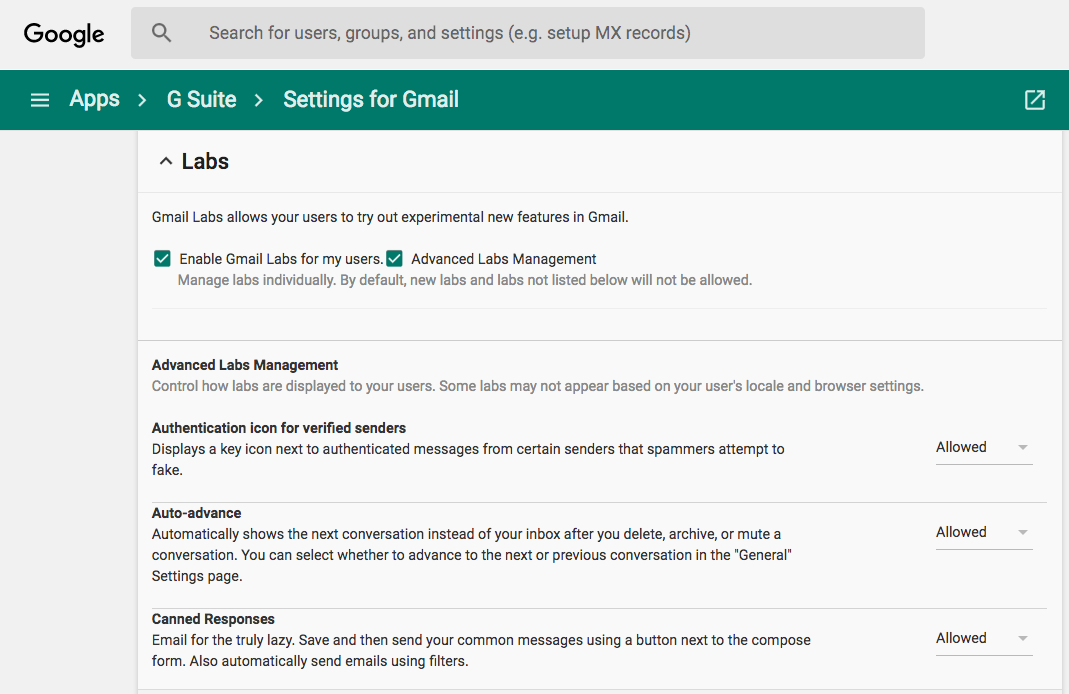The height and width of the screenshot is (694, 1069).
Task: Go to Apps breadcrumb
Action: (94, 100)
